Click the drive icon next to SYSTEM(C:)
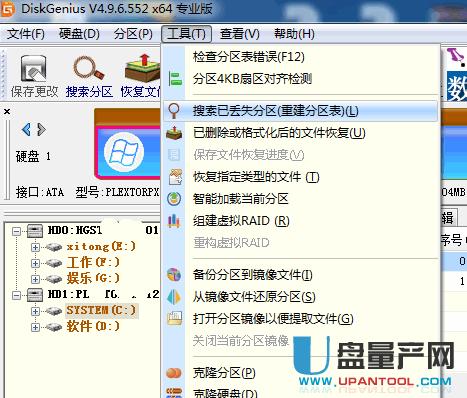This screenshot has height=398, width=467. tap(54, 311)
